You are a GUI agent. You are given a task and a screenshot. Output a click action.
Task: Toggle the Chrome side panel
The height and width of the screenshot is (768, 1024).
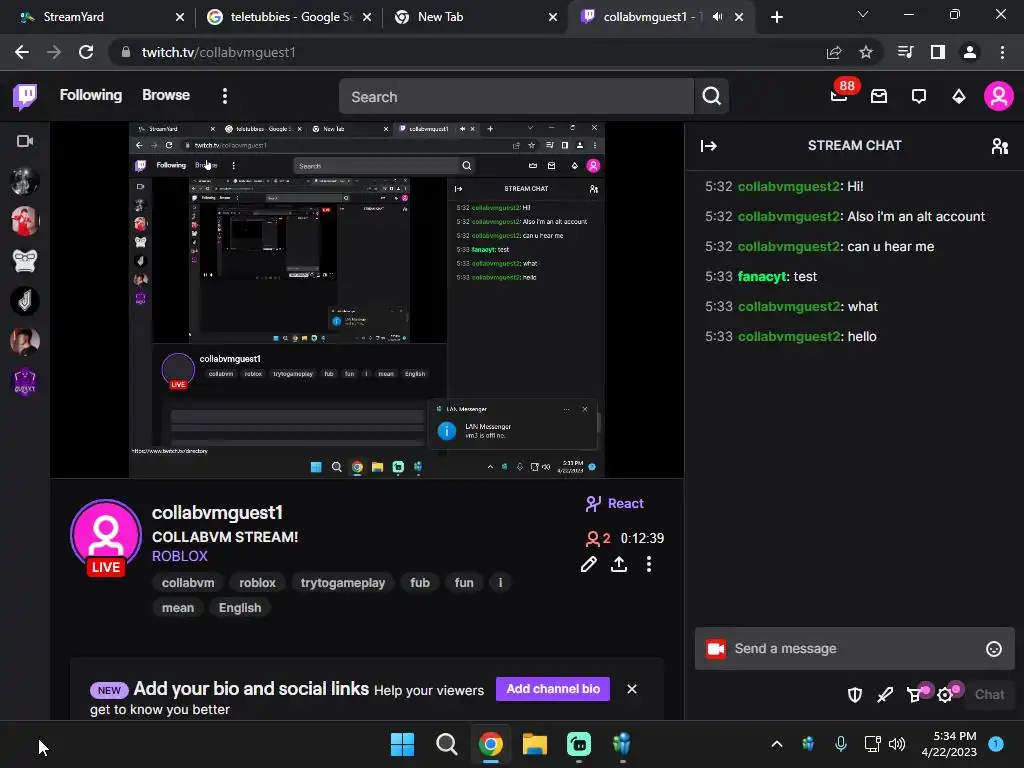pos(938,52)
